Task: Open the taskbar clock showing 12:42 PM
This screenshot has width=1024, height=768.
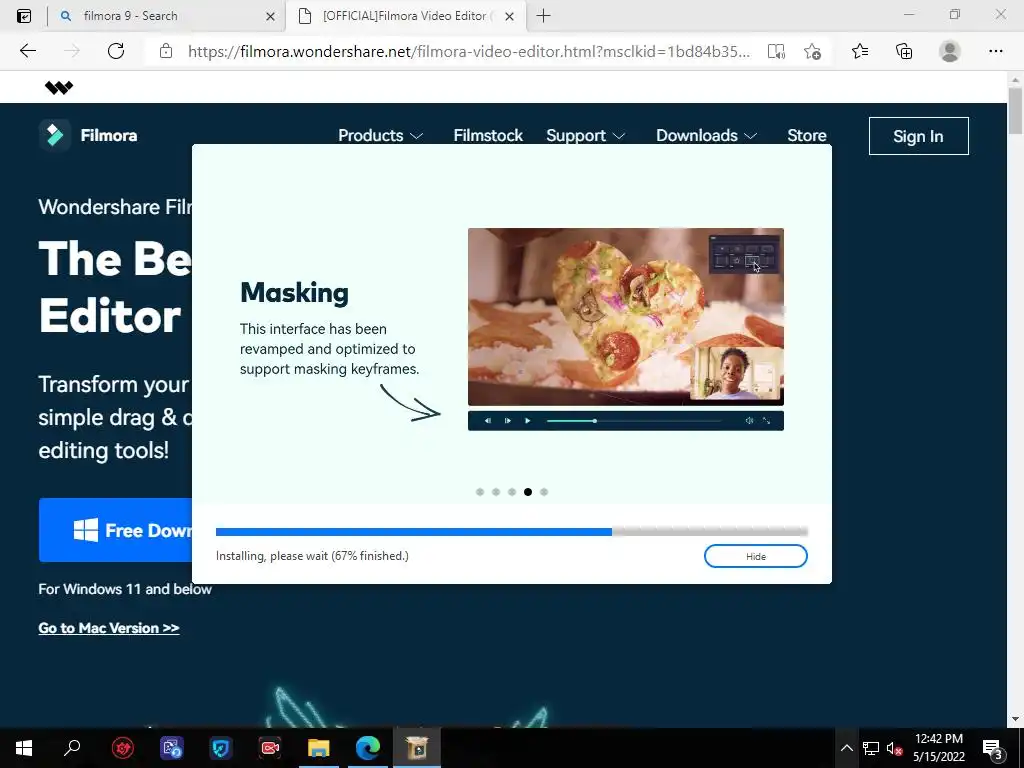Action: pos(938,748)
